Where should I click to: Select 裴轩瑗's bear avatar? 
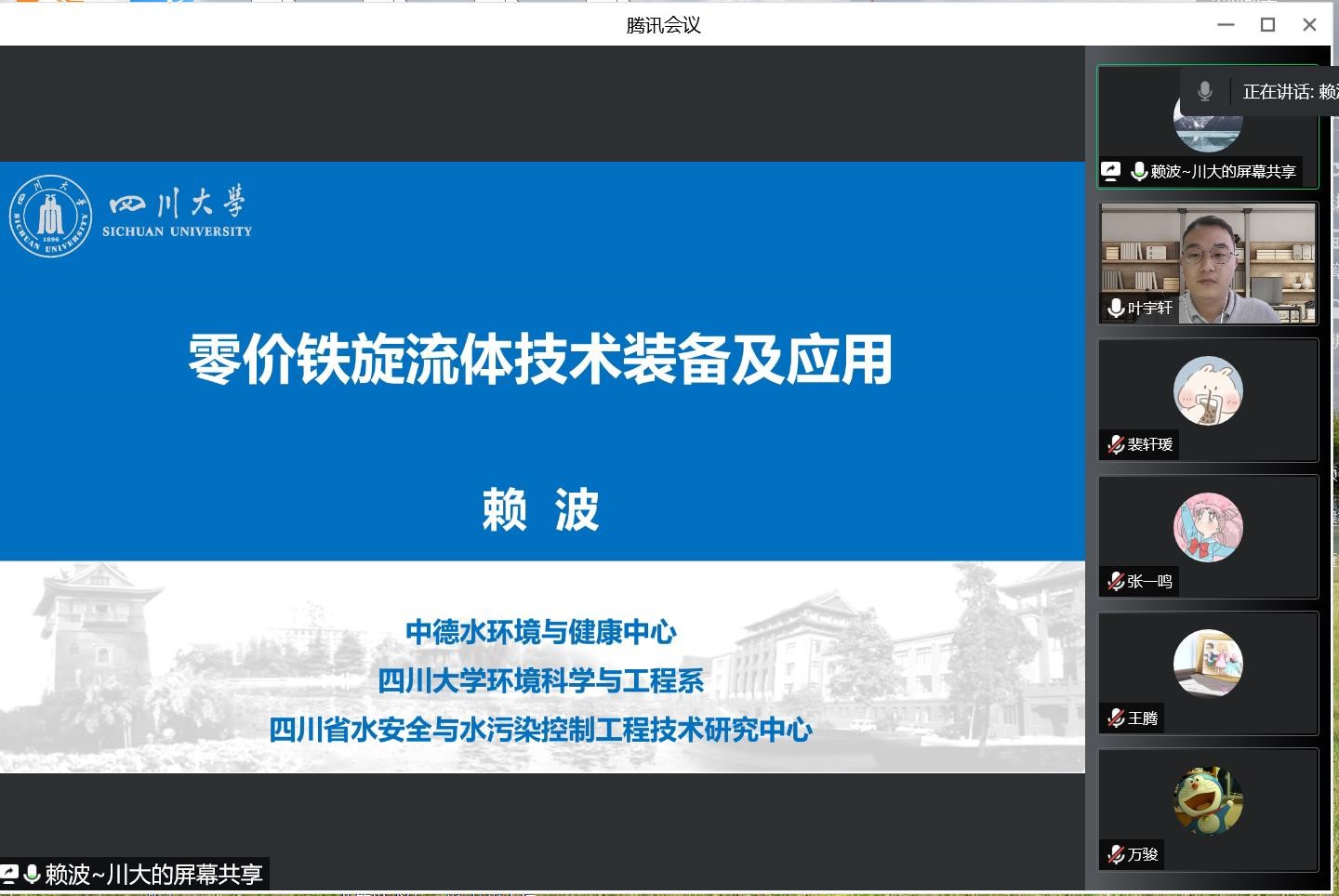1208,390
